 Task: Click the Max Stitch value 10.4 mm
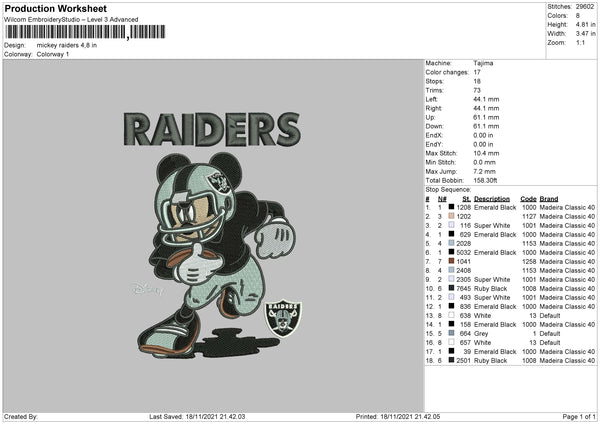click(x=486, y=153)
